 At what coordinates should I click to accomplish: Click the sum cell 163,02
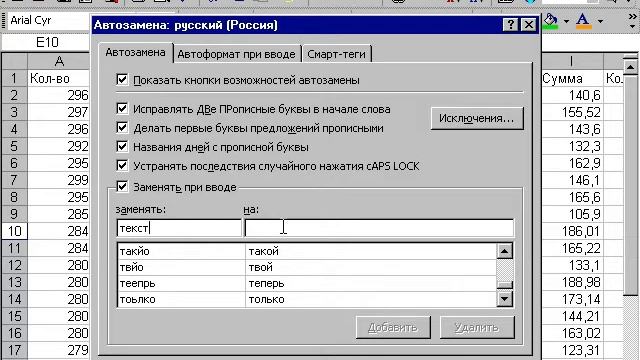(x=572, y=333)
